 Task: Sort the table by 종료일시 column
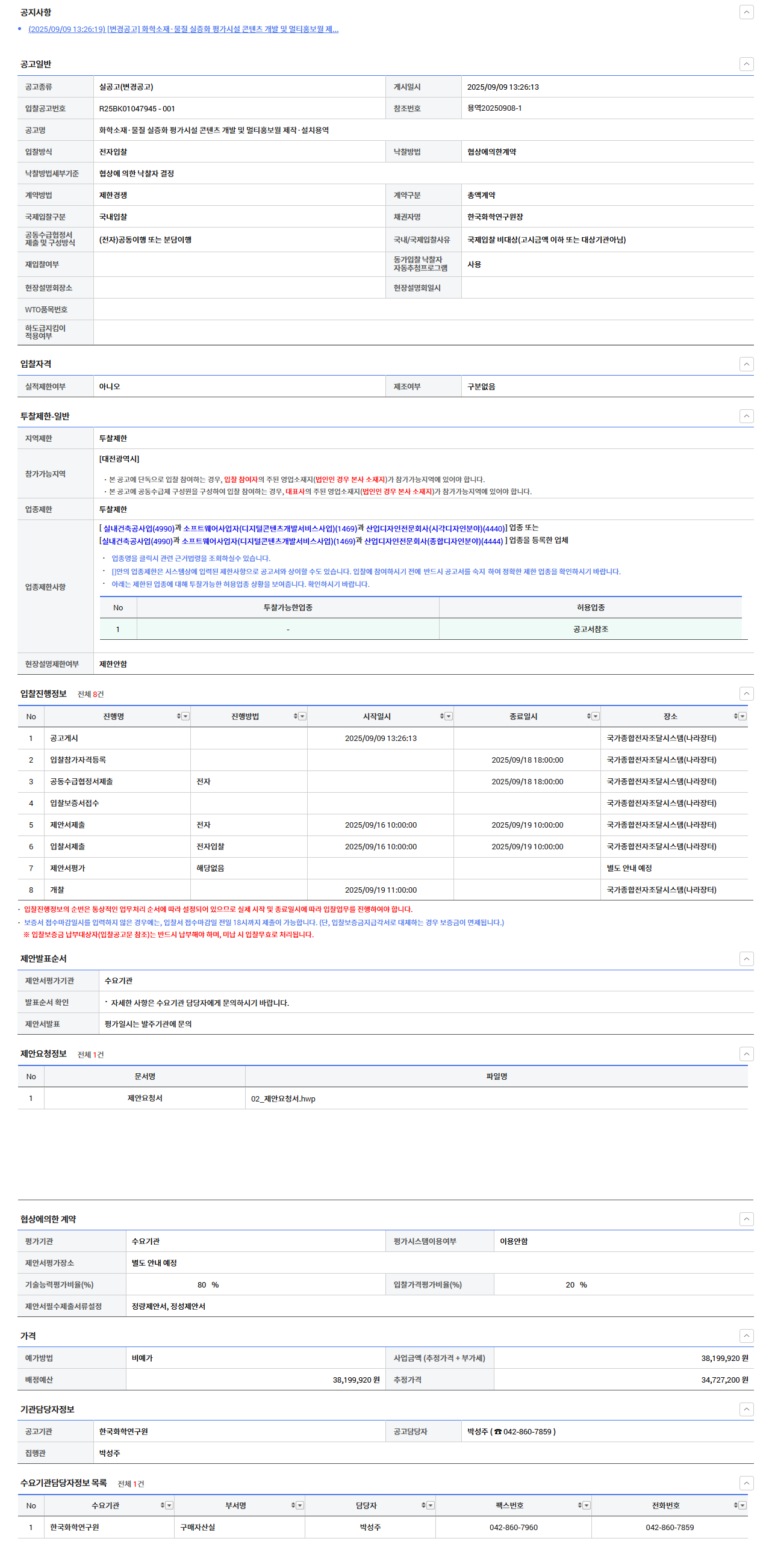589,716
